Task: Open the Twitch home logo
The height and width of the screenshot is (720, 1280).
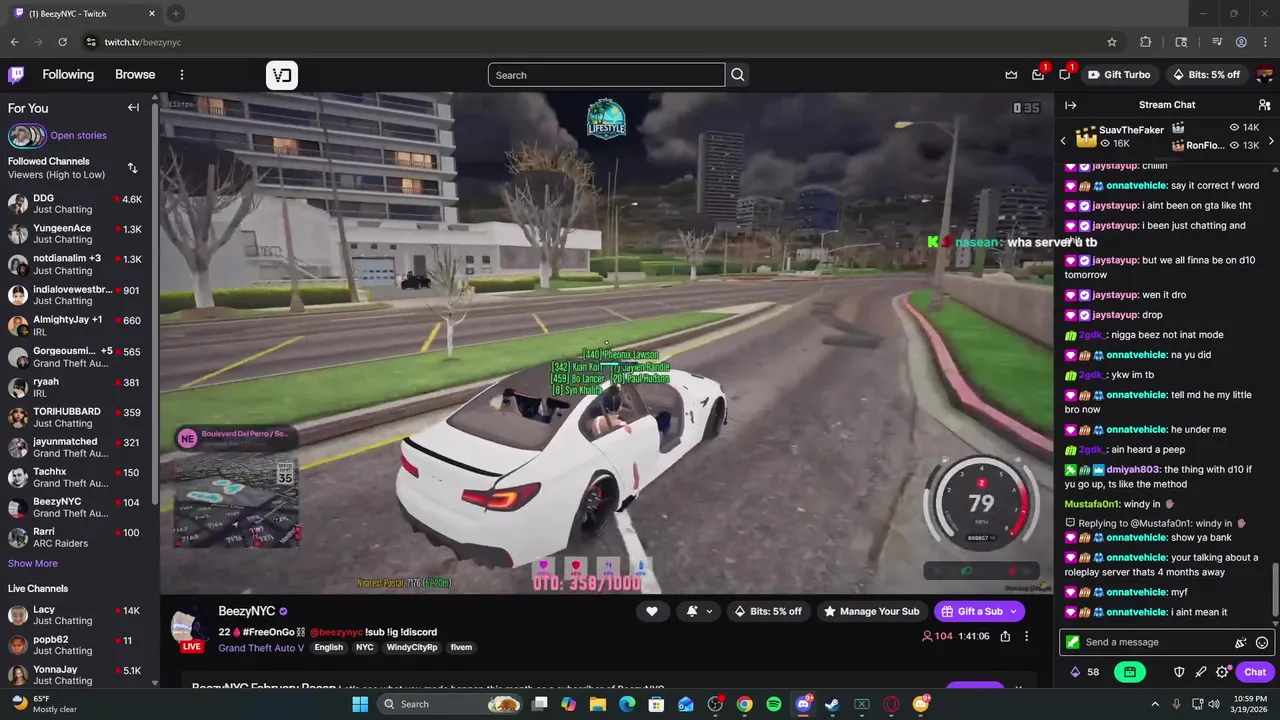Action: click(x=16, y=75)
